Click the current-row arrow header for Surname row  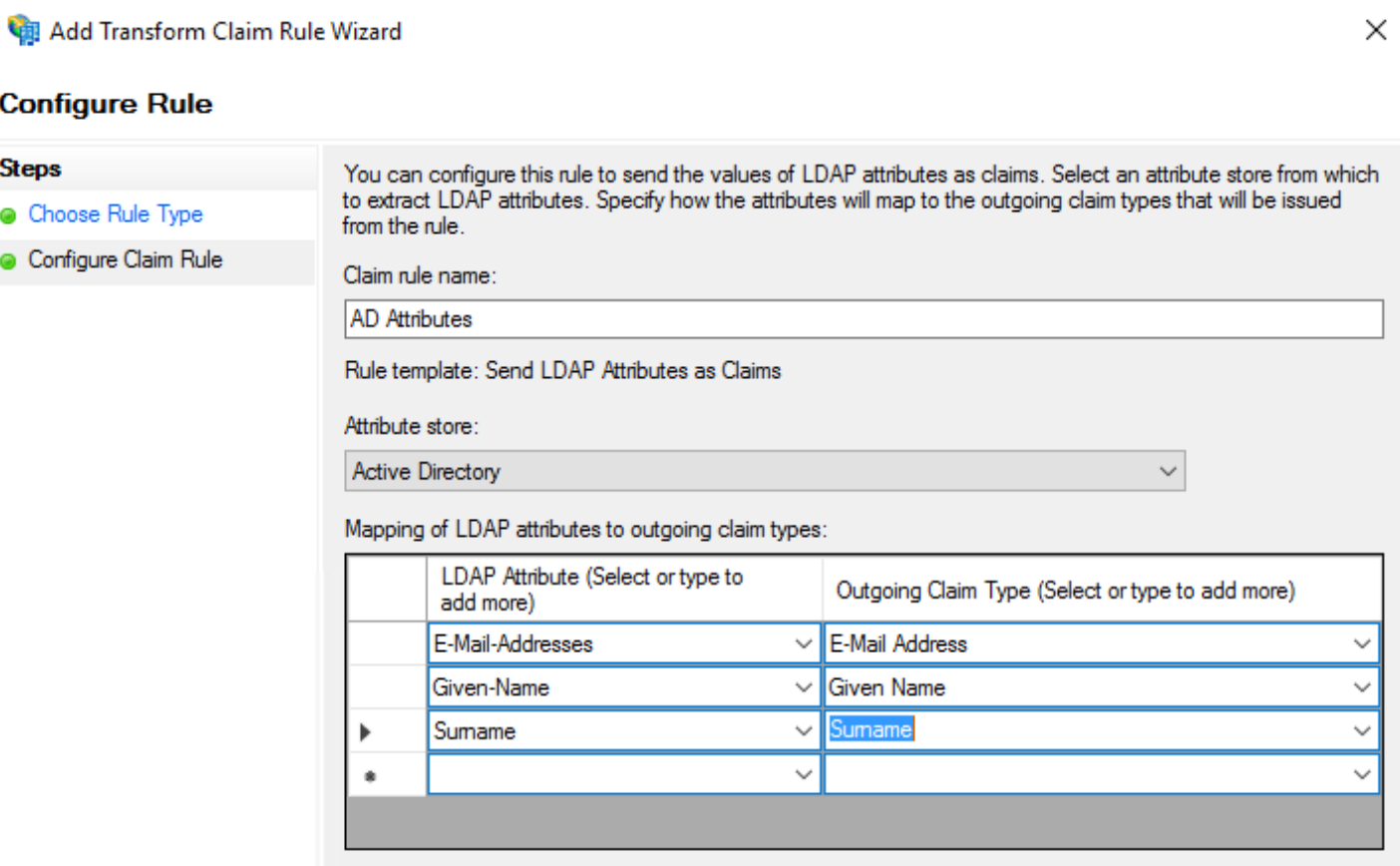point(387,731)
